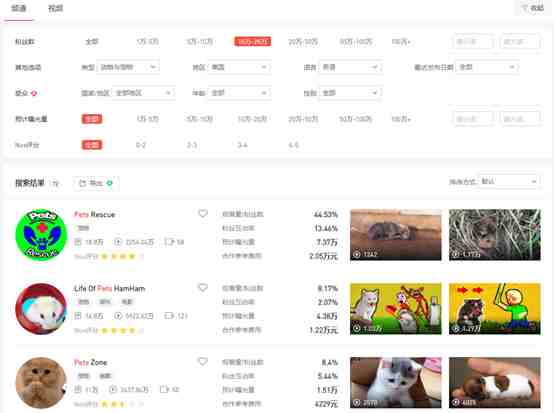Screen dimensions: 554x413
Task: Switch to the second top tab
Action: click(55, 8)
